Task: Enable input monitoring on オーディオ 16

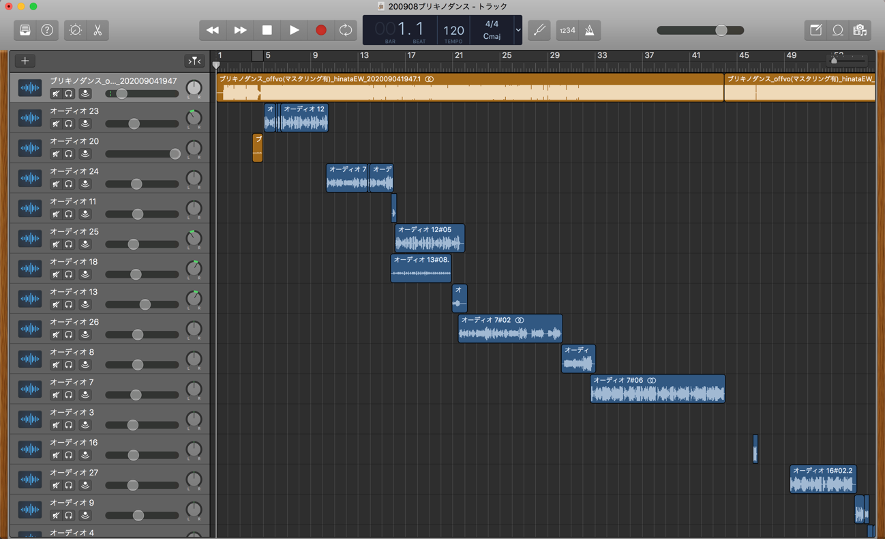Action: [x=85, y=455]
